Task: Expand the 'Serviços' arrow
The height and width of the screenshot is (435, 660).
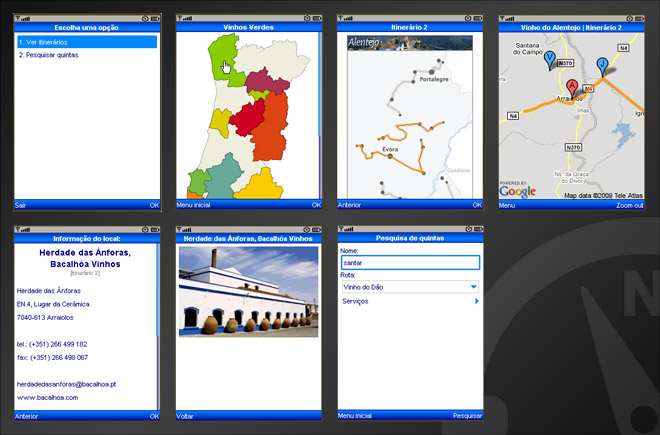Action: coord(476,301)
